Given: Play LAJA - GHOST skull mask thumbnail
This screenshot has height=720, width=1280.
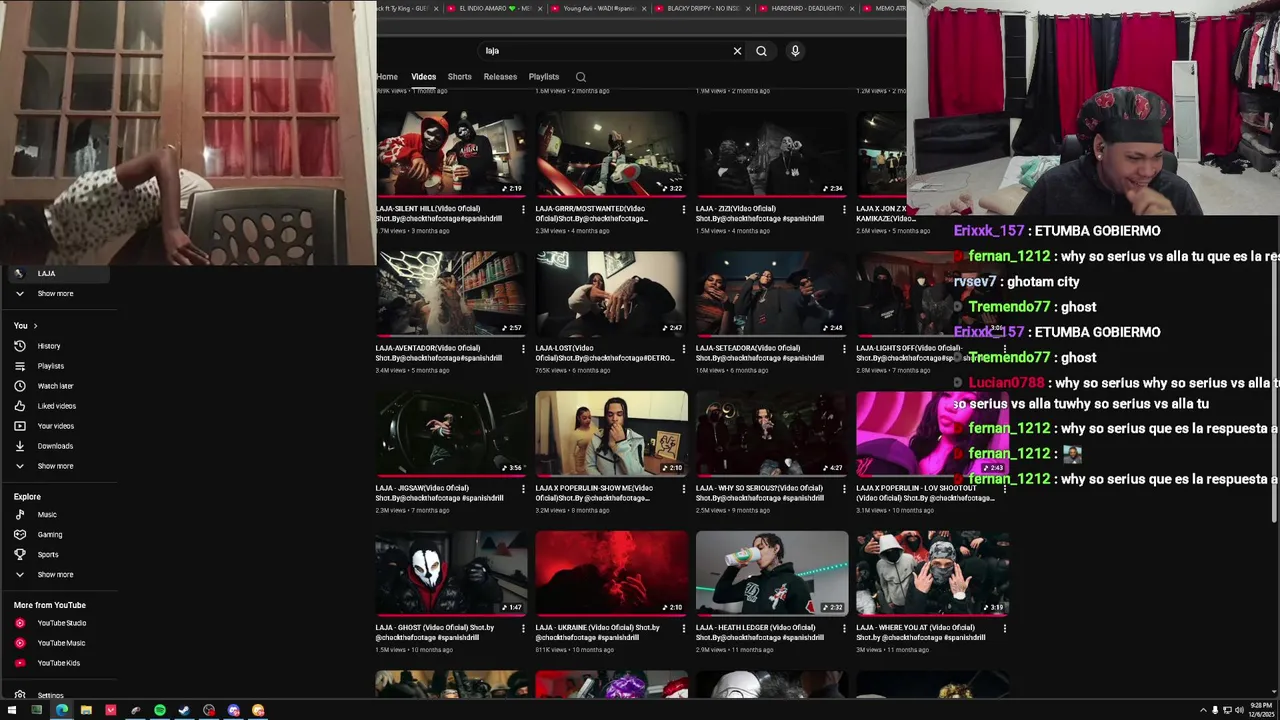Looking at the screenshot, I should 451,573.
